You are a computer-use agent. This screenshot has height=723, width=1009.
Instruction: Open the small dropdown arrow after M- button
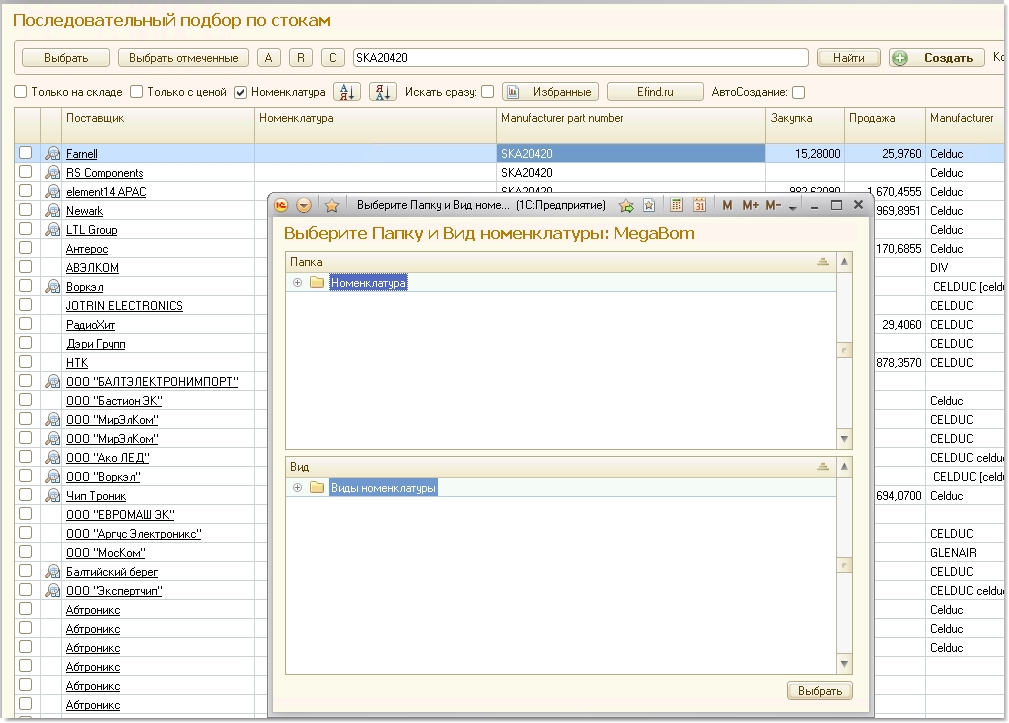(x=792, y=207)
